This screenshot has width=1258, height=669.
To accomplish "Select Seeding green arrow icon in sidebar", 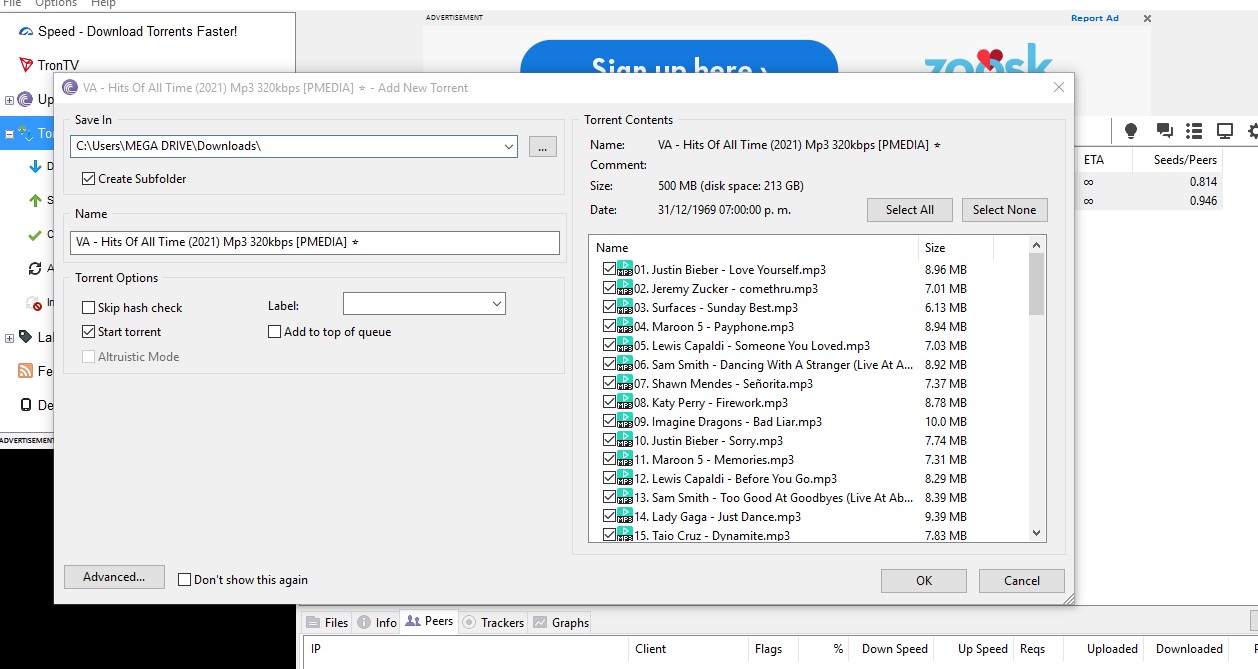I will coord(36,201).
